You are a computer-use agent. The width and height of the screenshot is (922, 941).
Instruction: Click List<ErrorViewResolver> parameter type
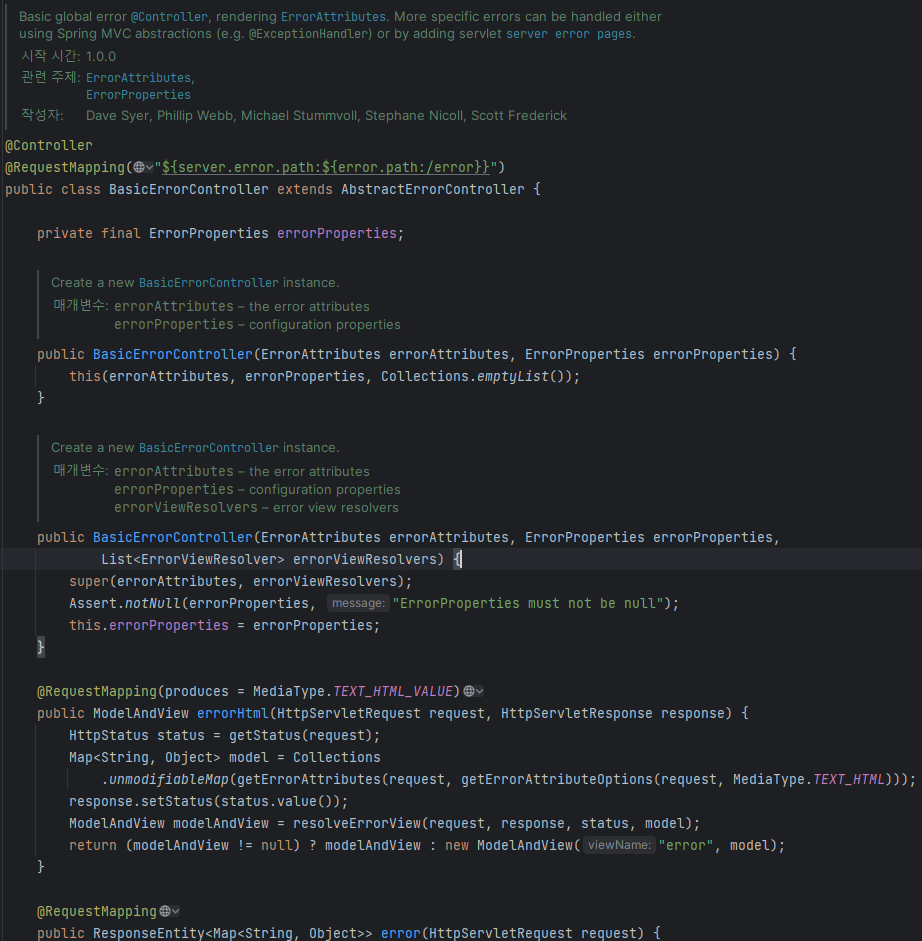coord(193,559)
